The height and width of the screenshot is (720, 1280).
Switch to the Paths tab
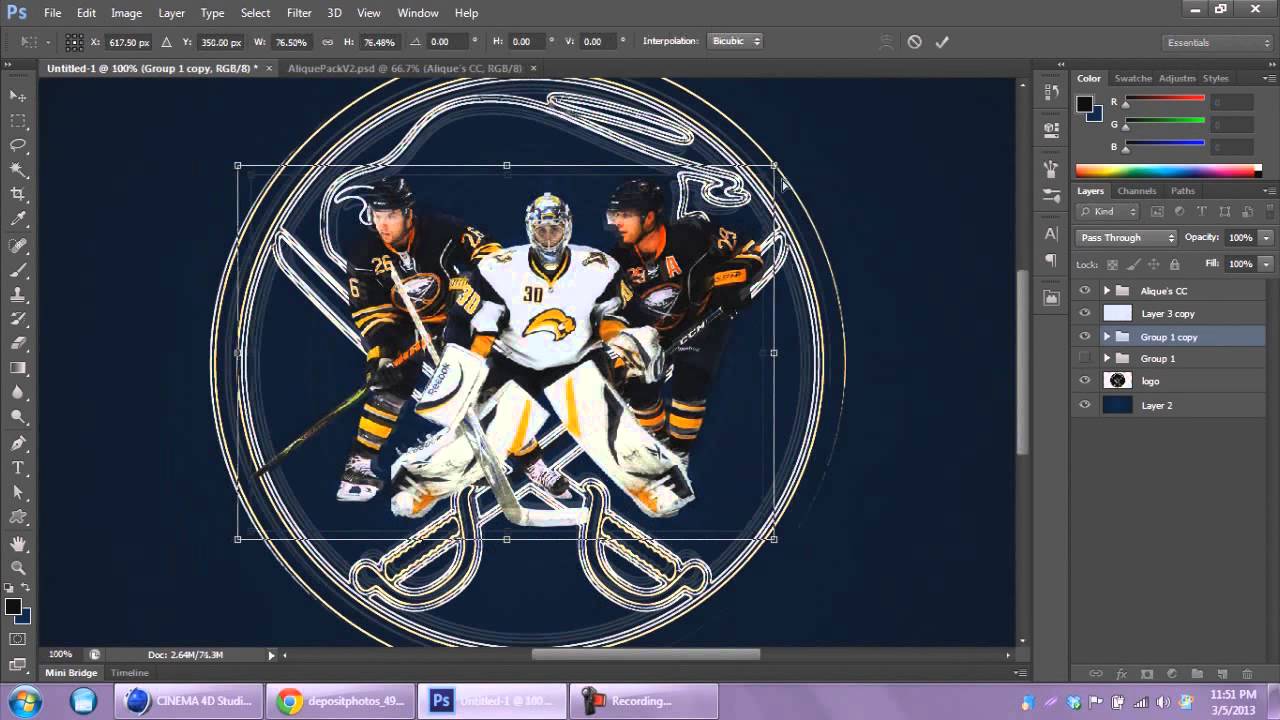(1183, 191)
